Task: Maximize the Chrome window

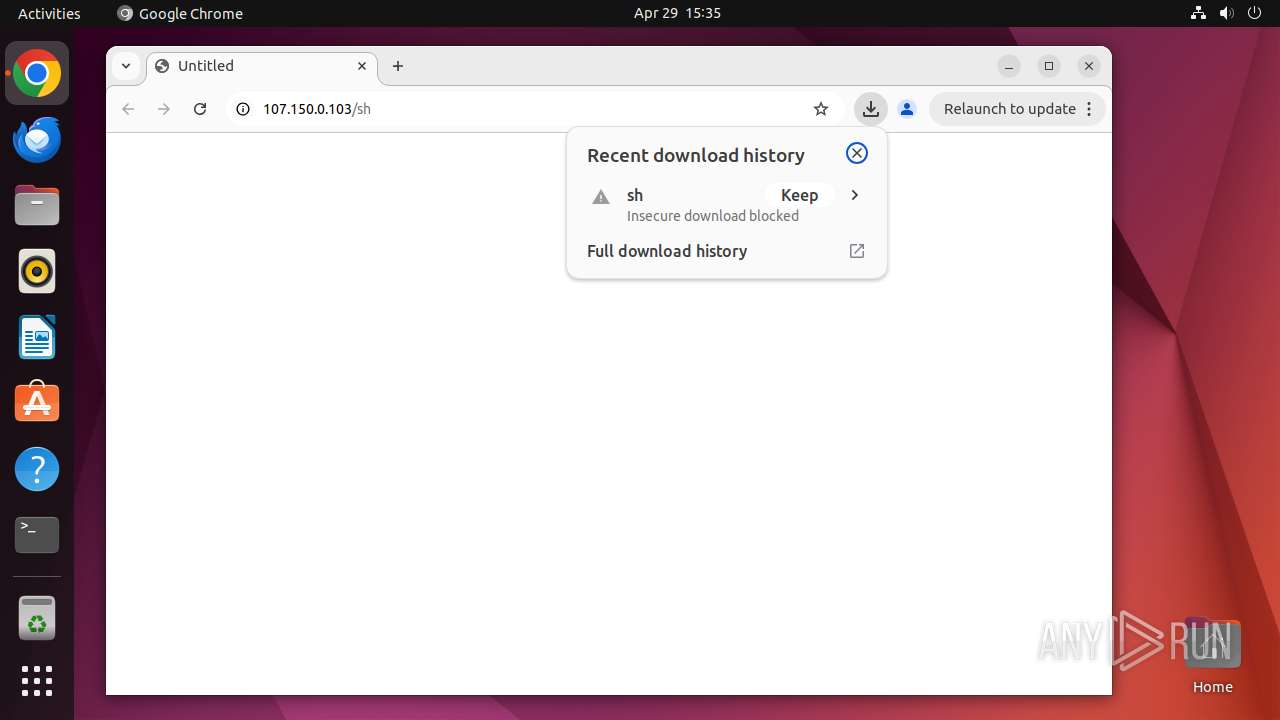Action: [x=1049, y=66]
